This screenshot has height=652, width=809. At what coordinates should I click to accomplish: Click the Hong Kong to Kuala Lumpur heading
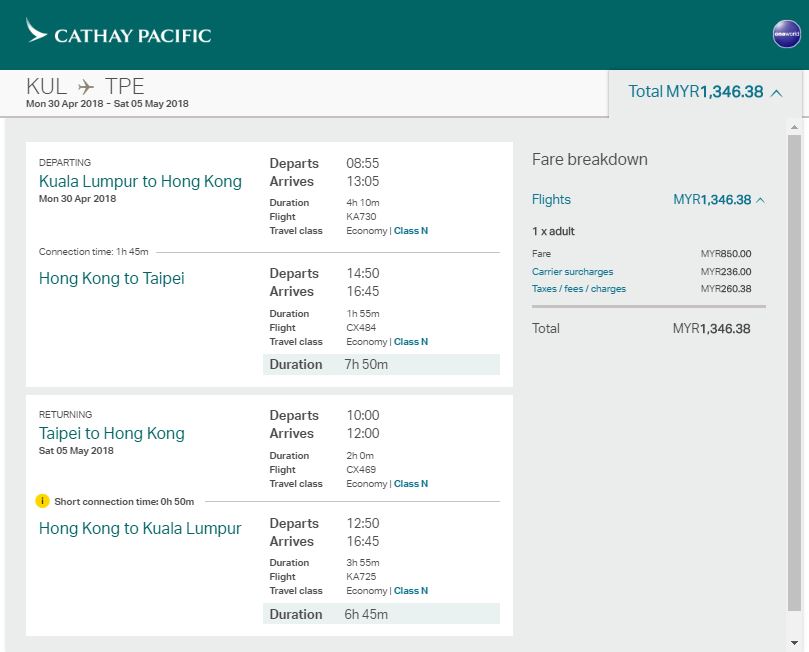coord(140,529)
